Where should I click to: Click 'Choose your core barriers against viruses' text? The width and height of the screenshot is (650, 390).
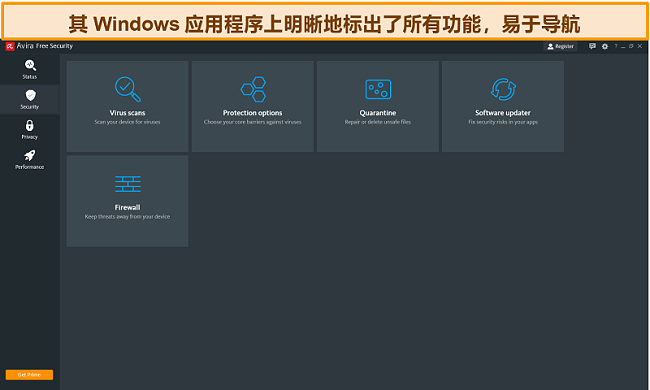[252, 122]
